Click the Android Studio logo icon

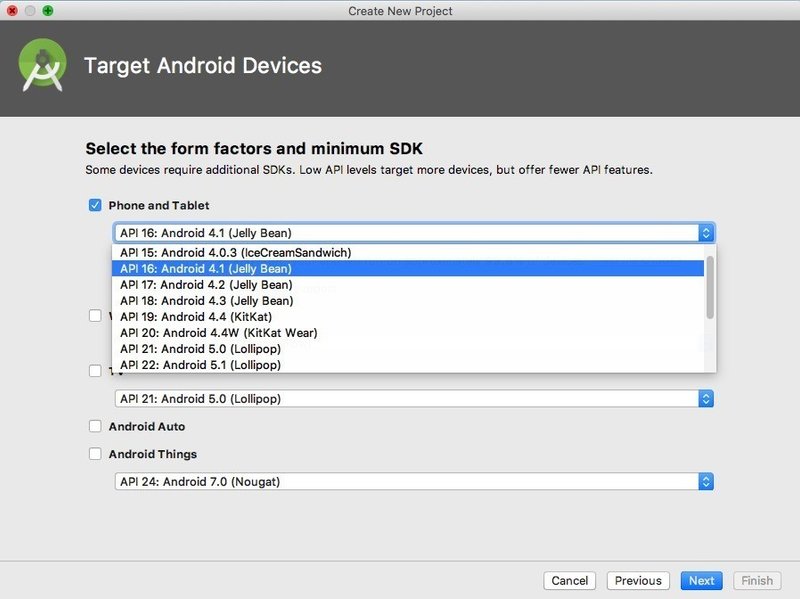pyautogui.click(x=42, y=65)
